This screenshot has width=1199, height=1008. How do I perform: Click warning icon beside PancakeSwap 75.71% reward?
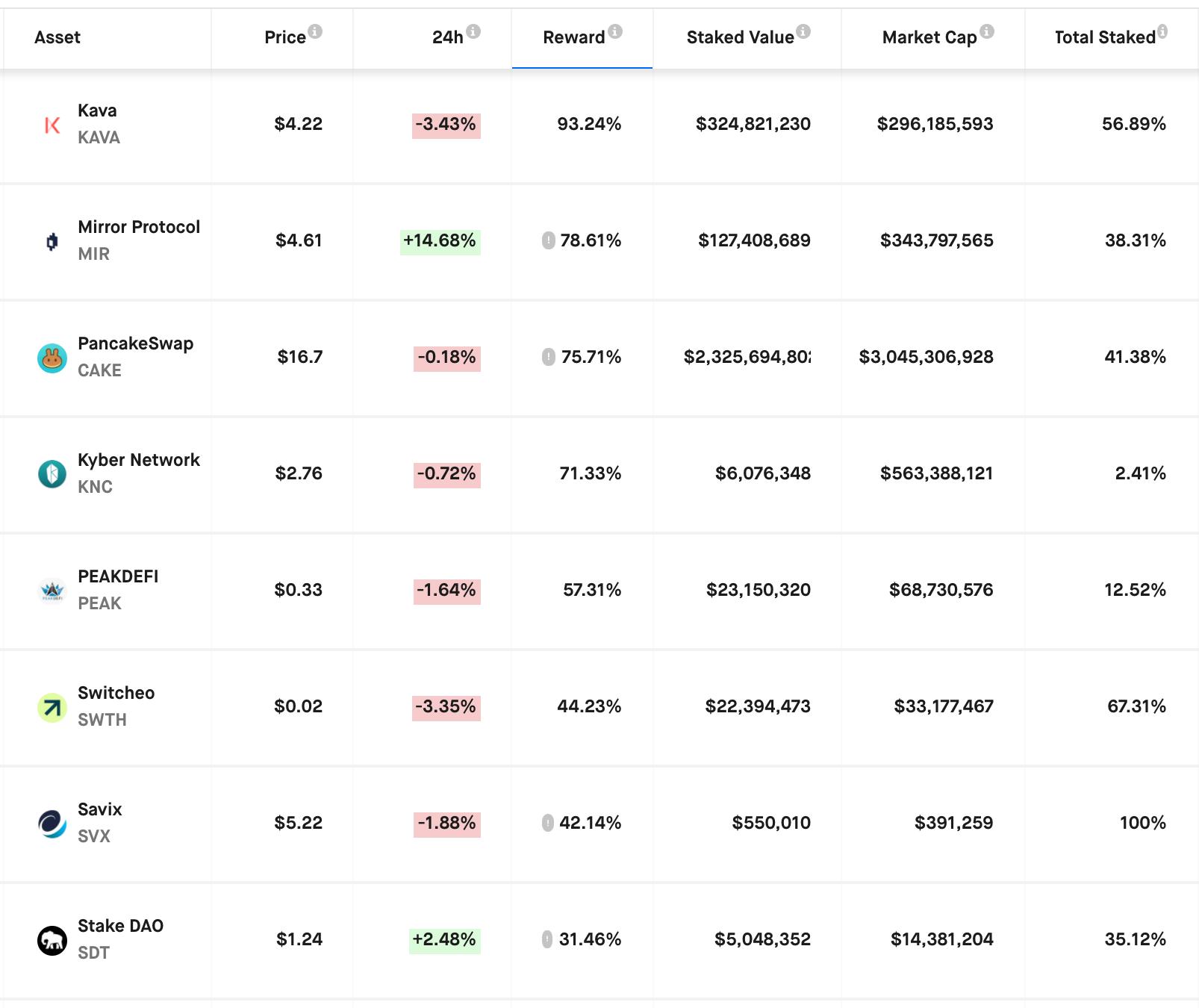(549, 357)
